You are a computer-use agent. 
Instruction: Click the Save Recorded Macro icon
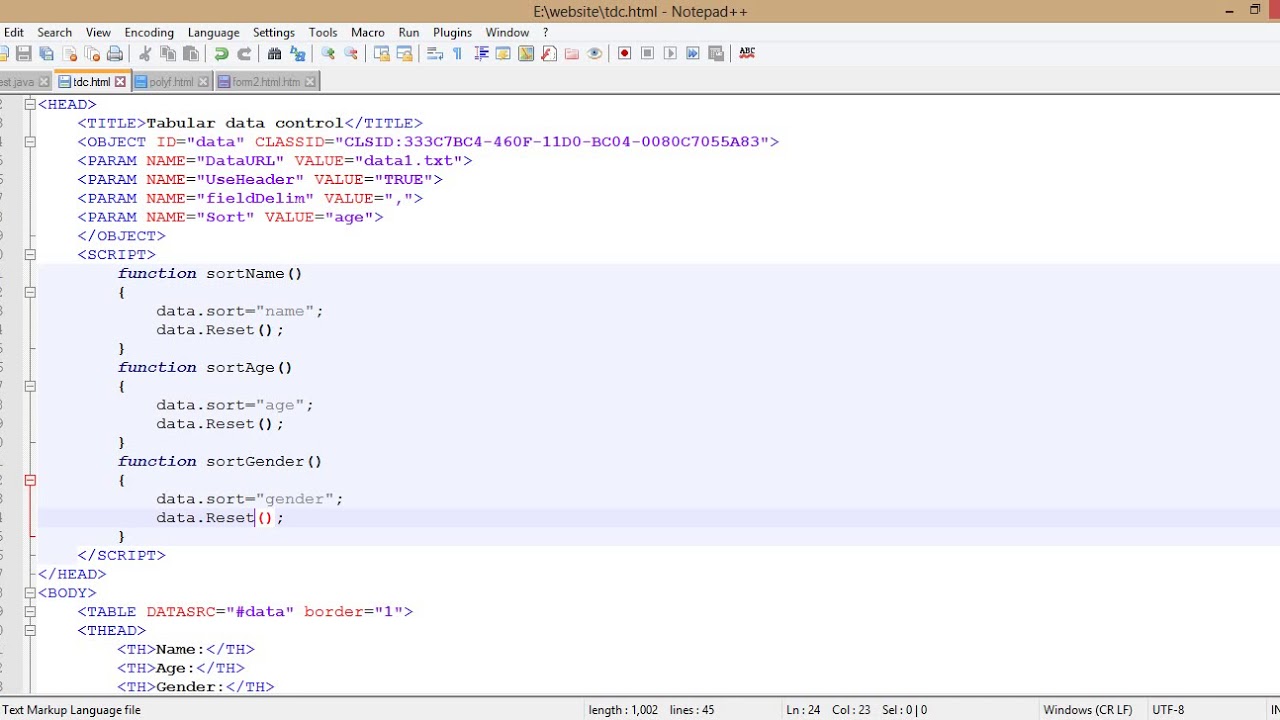716,53
